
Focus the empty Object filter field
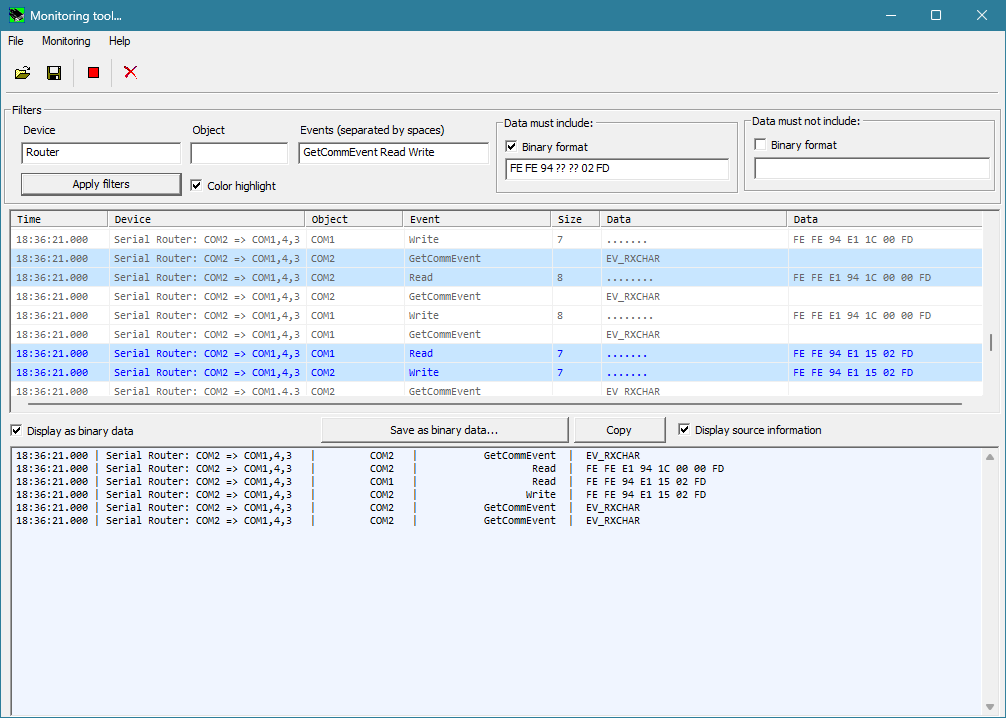tap(239, 153)
